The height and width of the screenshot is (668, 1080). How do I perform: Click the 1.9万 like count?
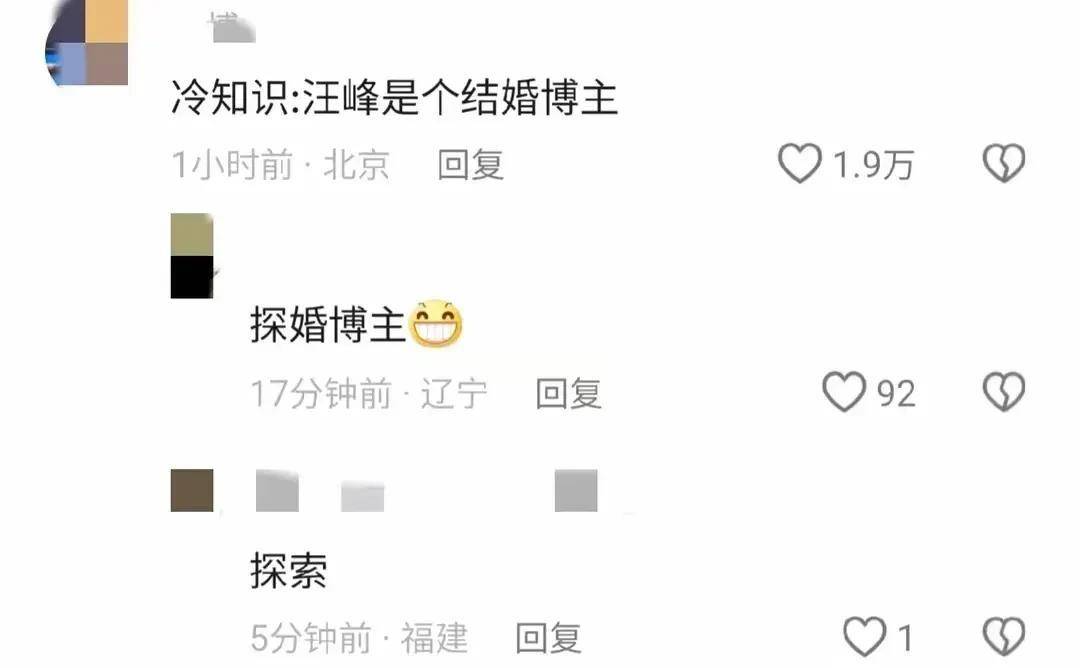point(873,165)
